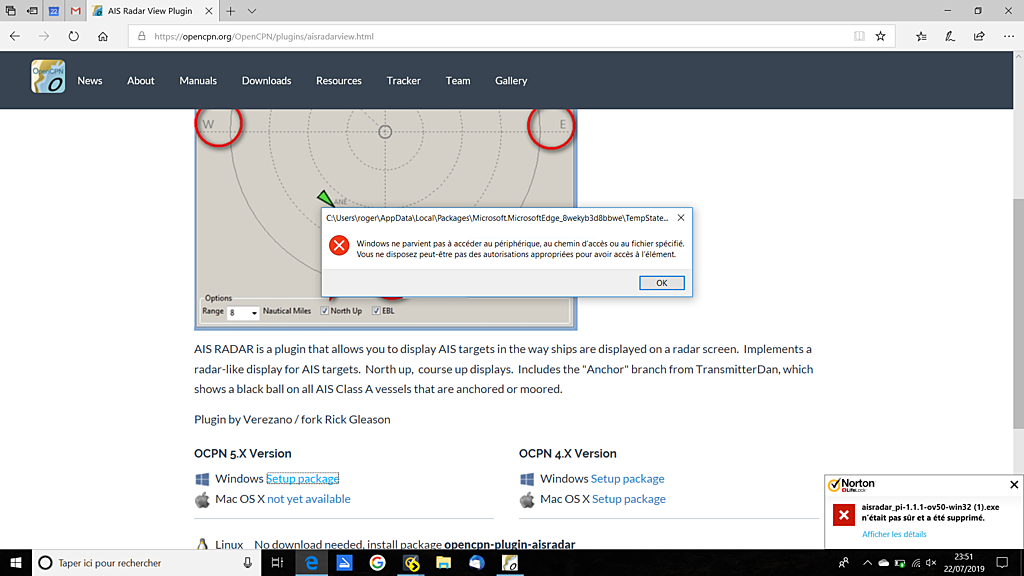This screenshot has width=1024, height=576.
Task: Open the Action Center notifications icon
Action: (1002, 562)
